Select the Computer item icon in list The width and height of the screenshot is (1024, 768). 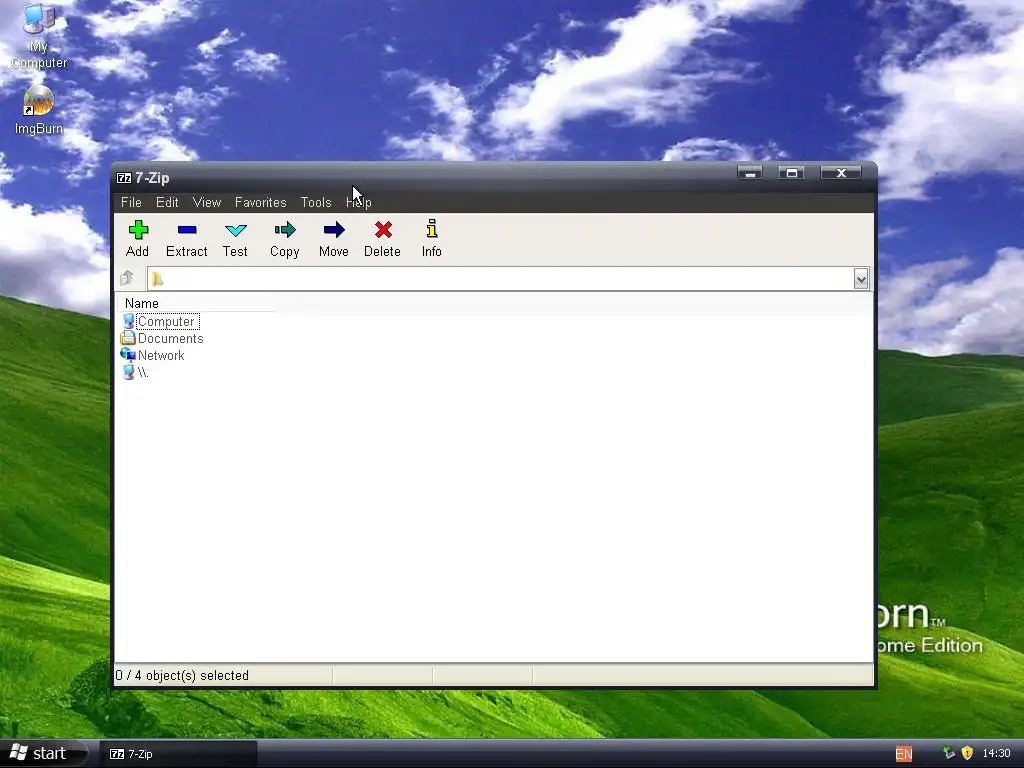tap(128, 321)
